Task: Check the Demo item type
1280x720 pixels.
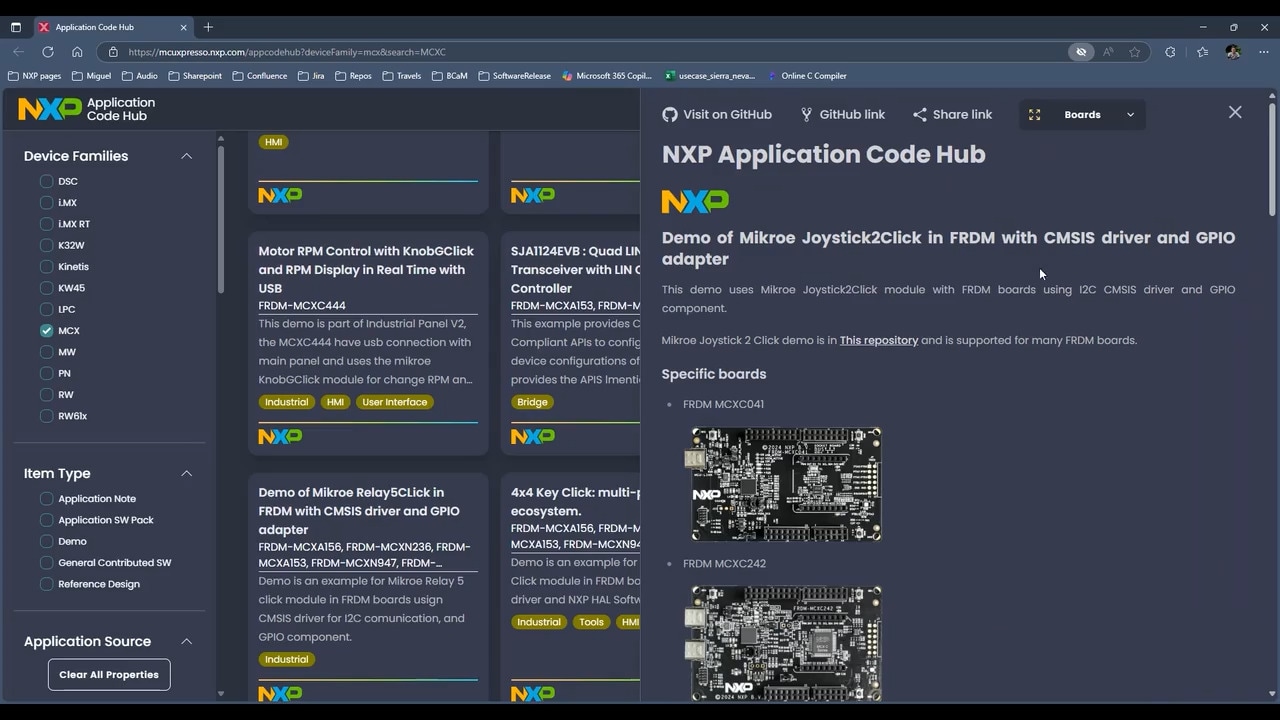Action: [46, 541]
